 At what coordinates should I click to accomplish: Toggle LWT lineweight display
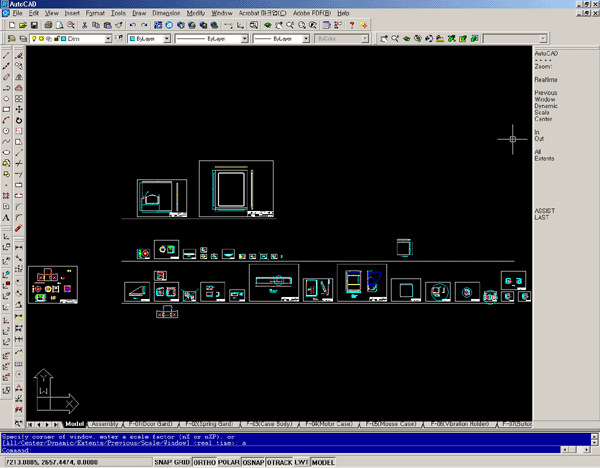pos(302,462)
